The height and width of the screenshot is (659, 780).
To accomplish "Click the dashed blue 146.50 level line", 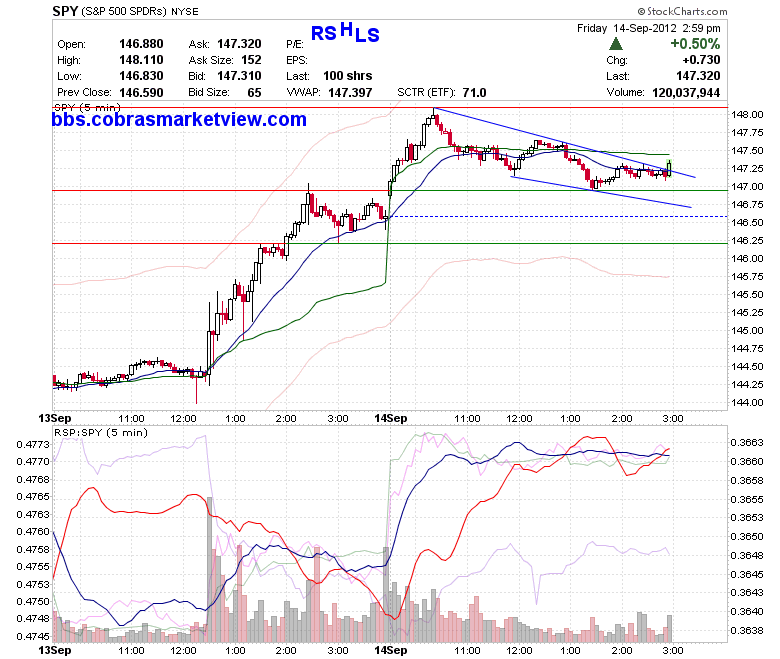I will click(560, 216).
